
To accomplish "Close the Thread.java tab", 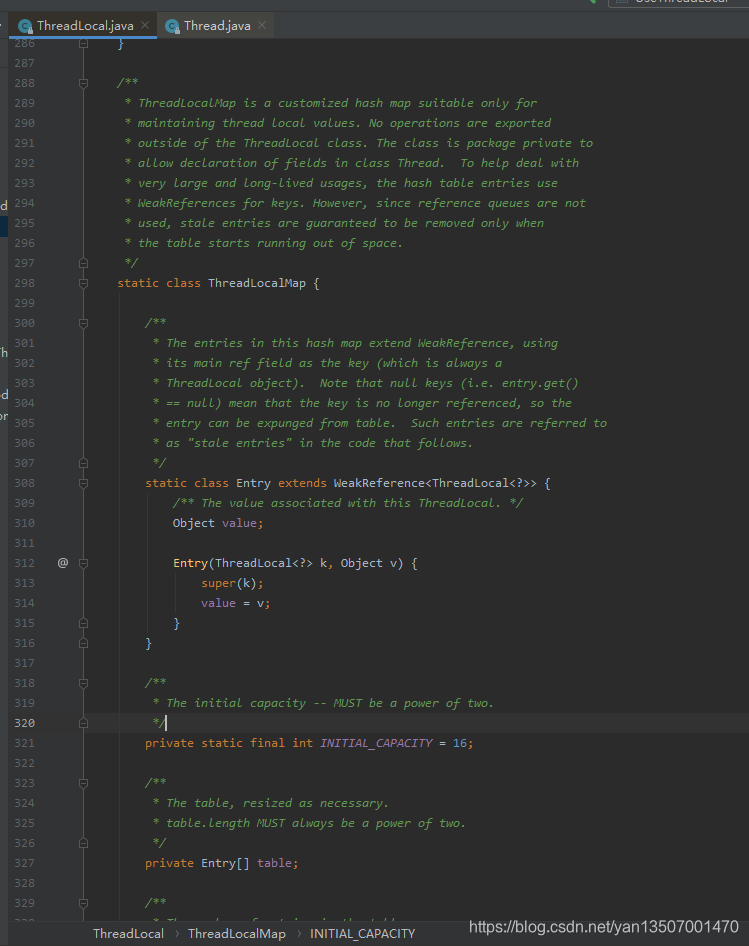I will coord(261,25).
